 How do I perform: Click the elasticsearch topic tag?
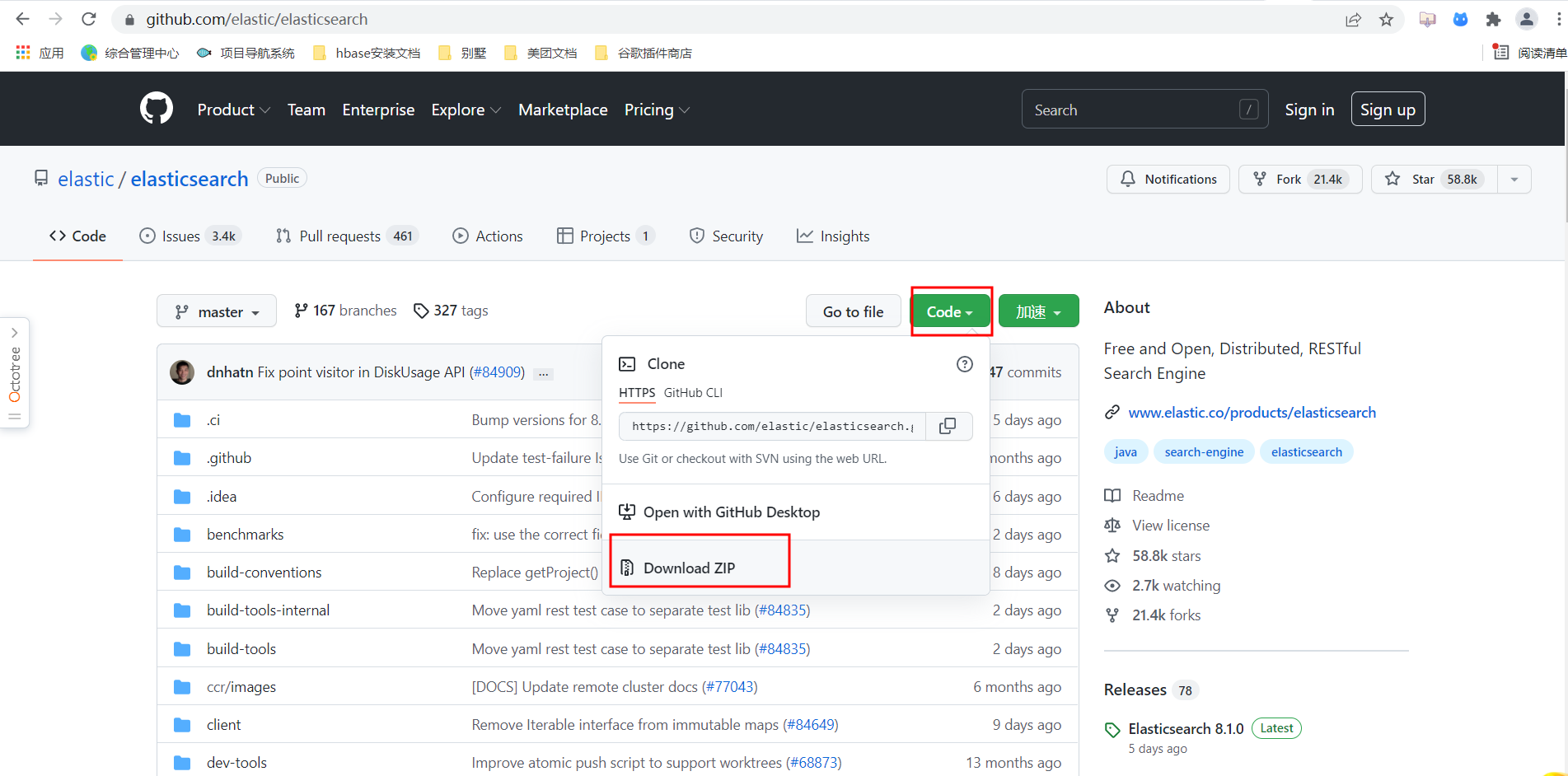pyautogui.click(x=1306, y=452)
